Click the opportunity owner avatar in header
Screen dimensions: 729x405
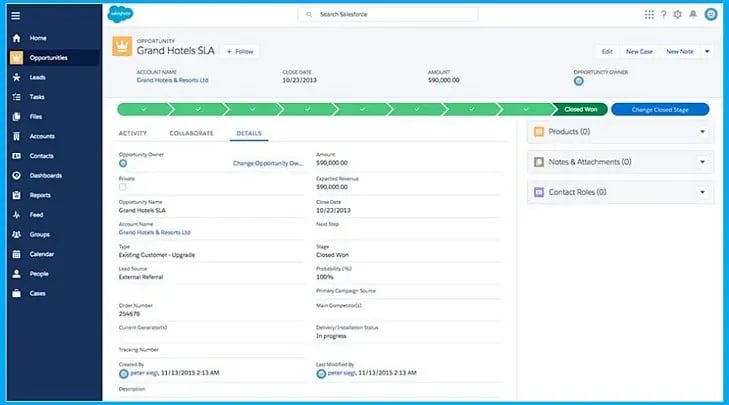(578, 81)
